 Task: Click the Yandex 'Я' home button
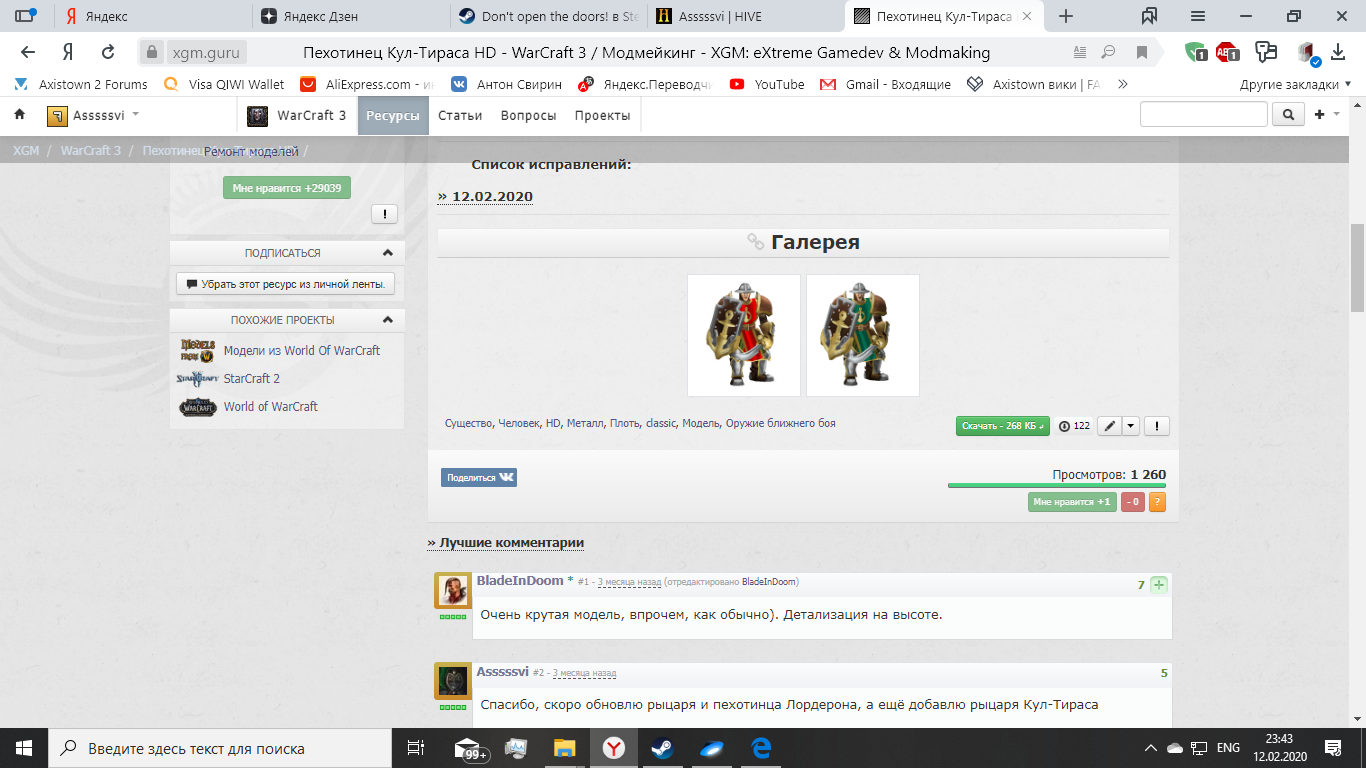click(68, 52)
